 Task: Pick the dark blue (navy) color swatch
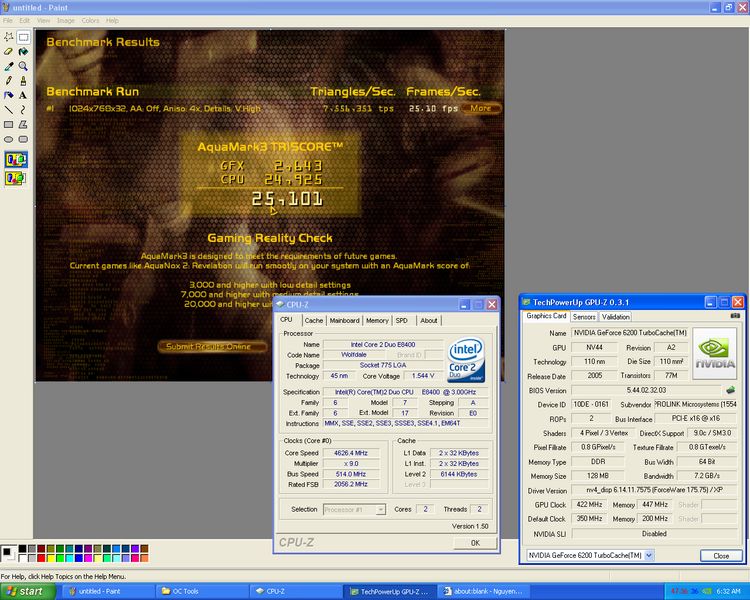[78, 549]
